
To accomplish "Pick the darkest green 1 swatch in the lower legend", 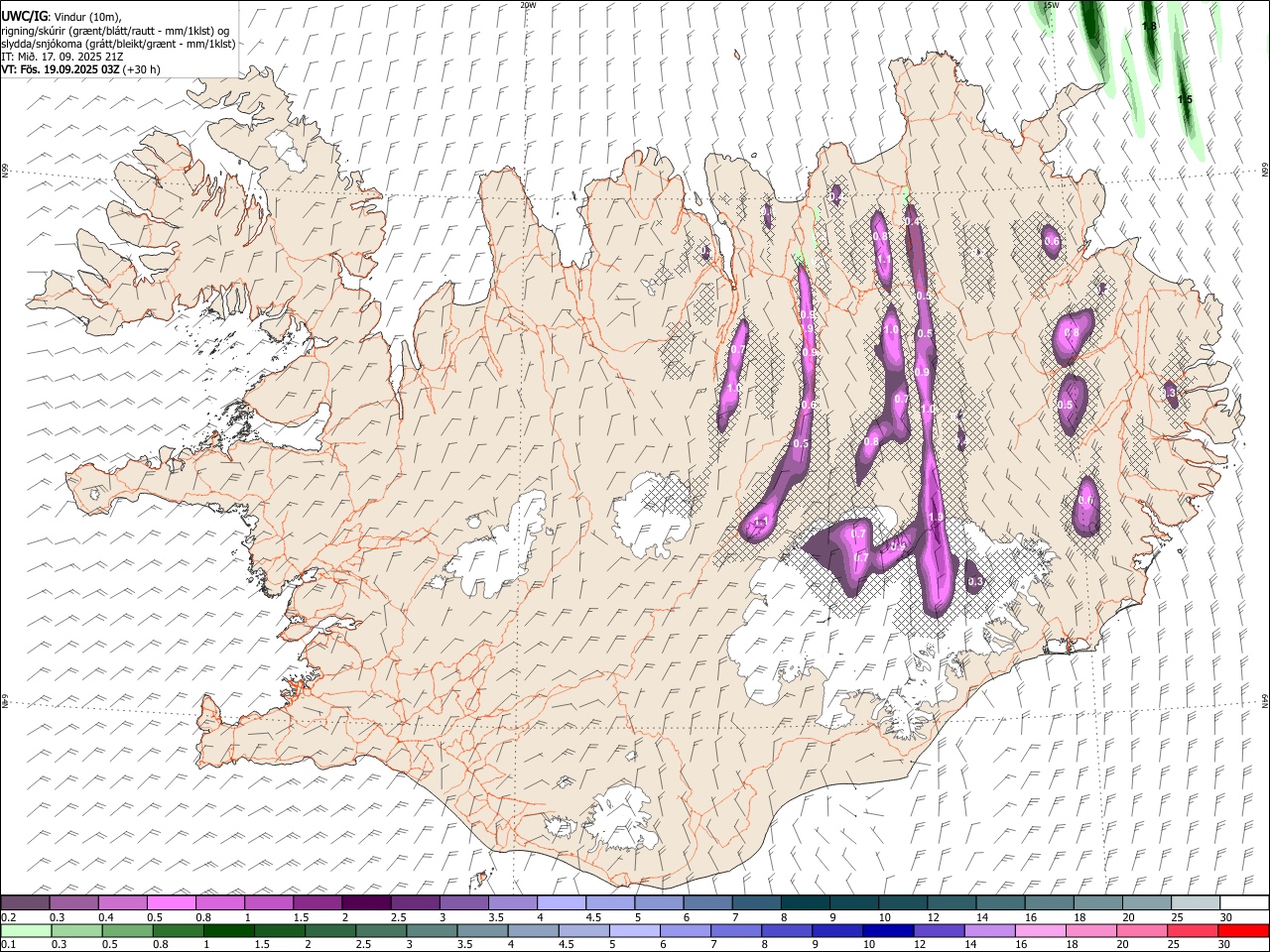I will tap(228, 930).
